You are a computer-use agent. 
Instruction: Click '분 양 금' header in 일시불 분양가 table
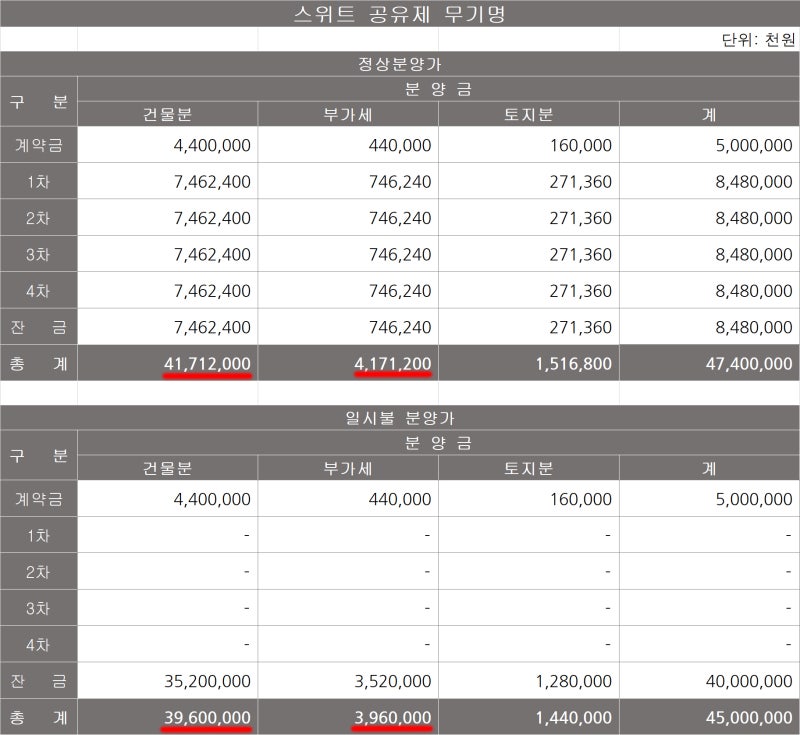click(x=438, y=443)
